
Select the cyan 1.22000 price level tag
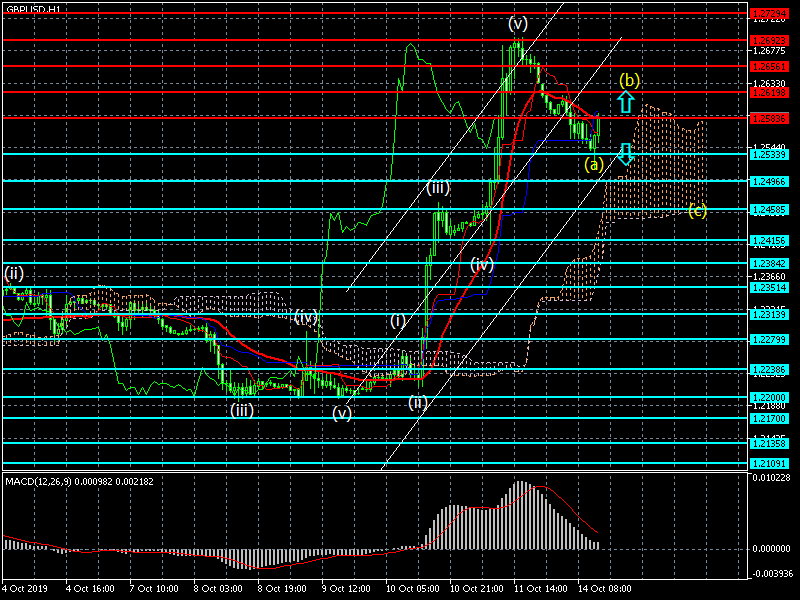(x=773, y=397)
